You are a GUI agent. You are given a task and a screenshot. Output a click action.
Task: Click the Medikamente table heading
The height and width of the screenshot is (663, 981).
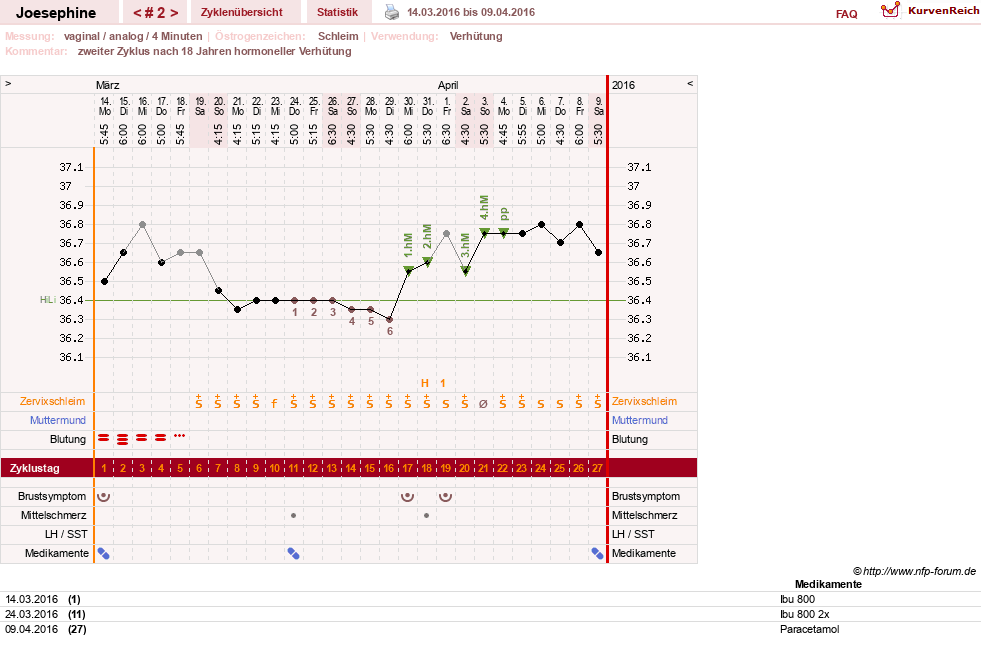click(x=828, y=584)
